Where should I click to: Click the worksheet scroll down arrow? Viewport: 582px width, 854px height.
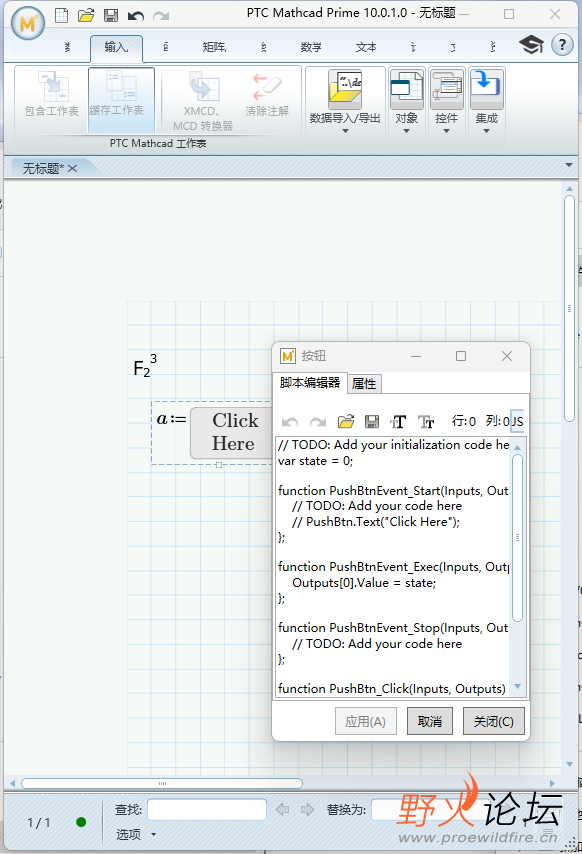pyautogui.click(x=569, y=764)
